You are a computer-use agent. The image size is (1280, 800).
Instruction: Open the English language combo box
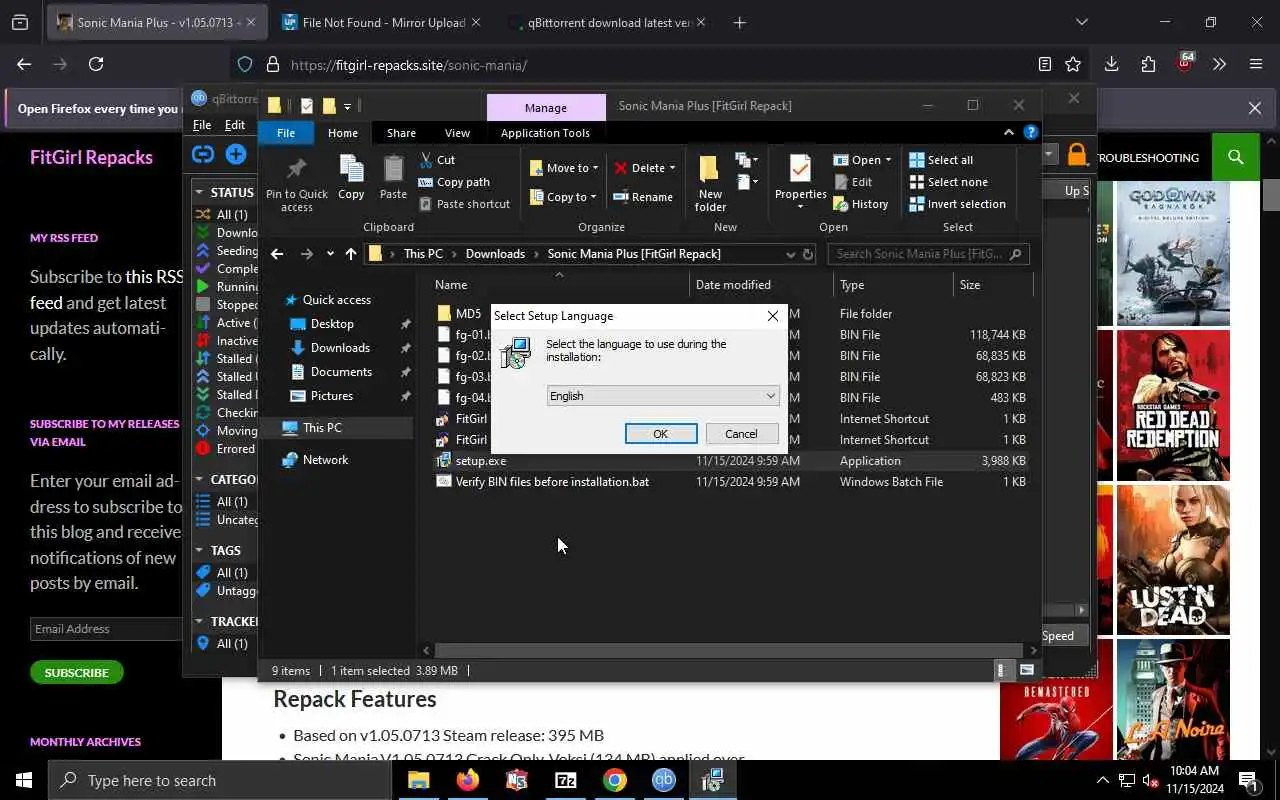point(663,396)
